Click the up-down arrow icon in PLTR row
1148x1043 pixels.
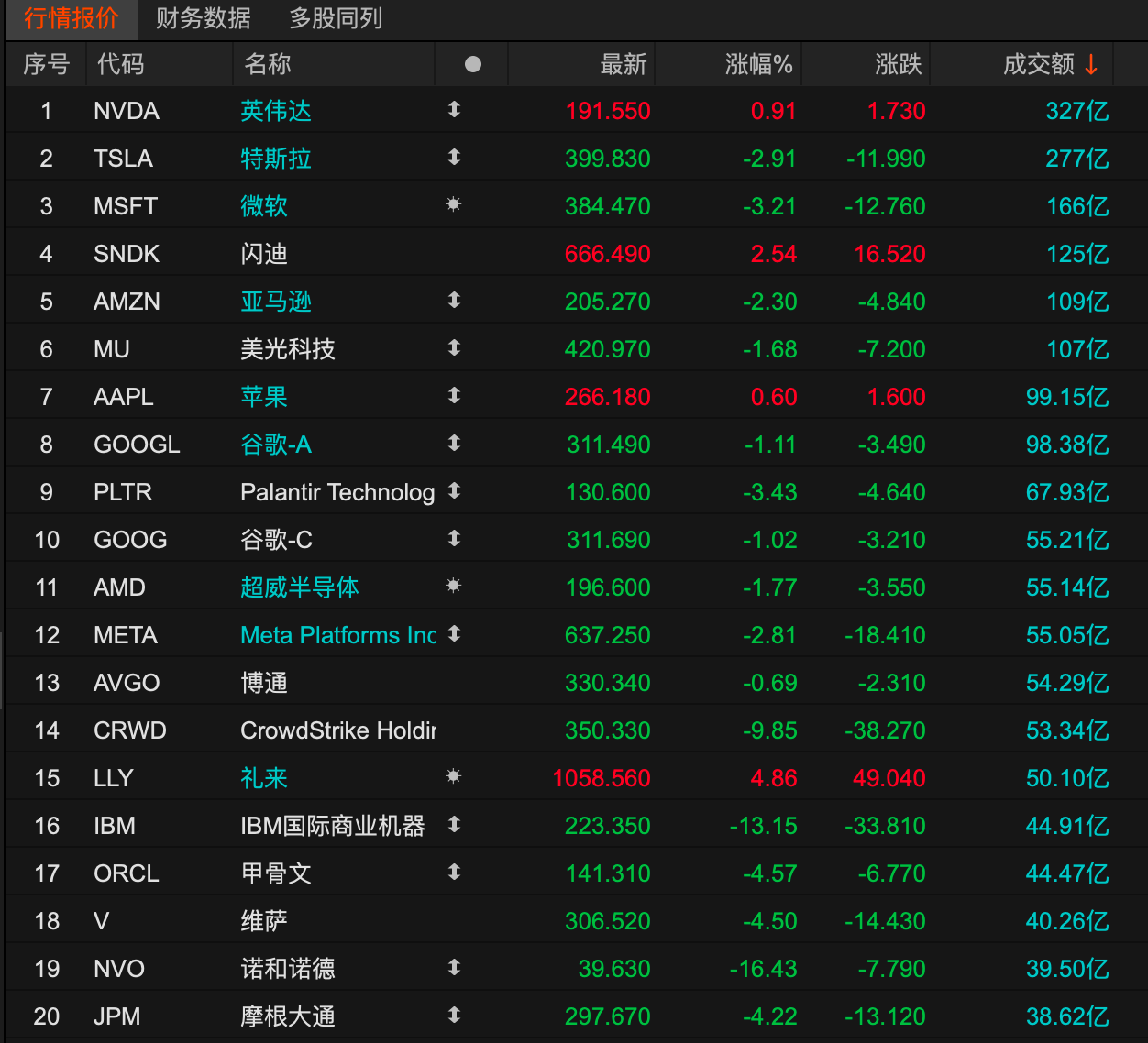tap(454, 491)
